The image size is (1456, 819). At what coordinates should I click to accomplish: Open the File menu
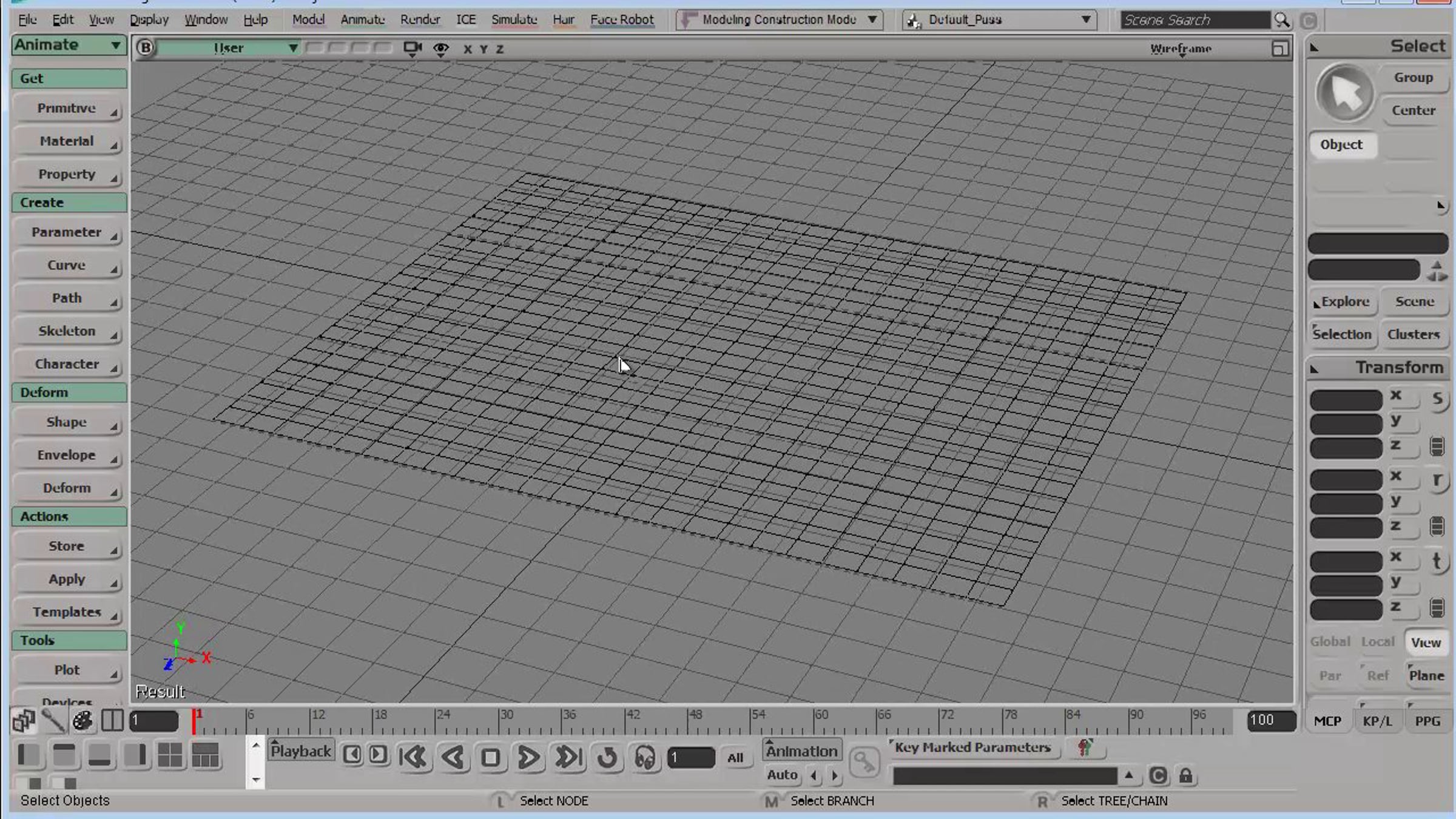[27, 20]
